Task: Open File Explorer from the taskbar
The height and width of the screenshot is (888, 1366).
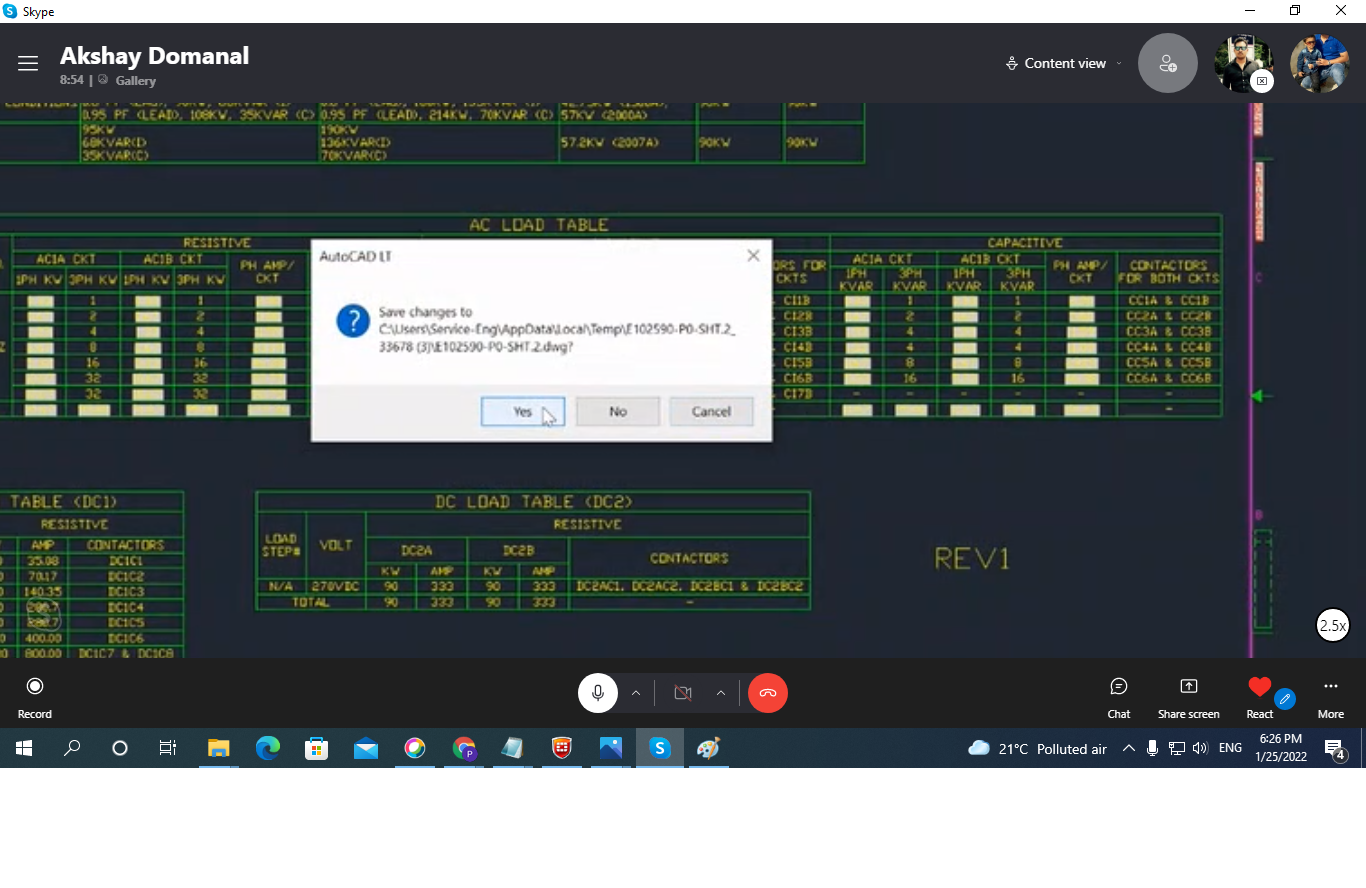Action: pyautogui.click(x=218, y=748)
